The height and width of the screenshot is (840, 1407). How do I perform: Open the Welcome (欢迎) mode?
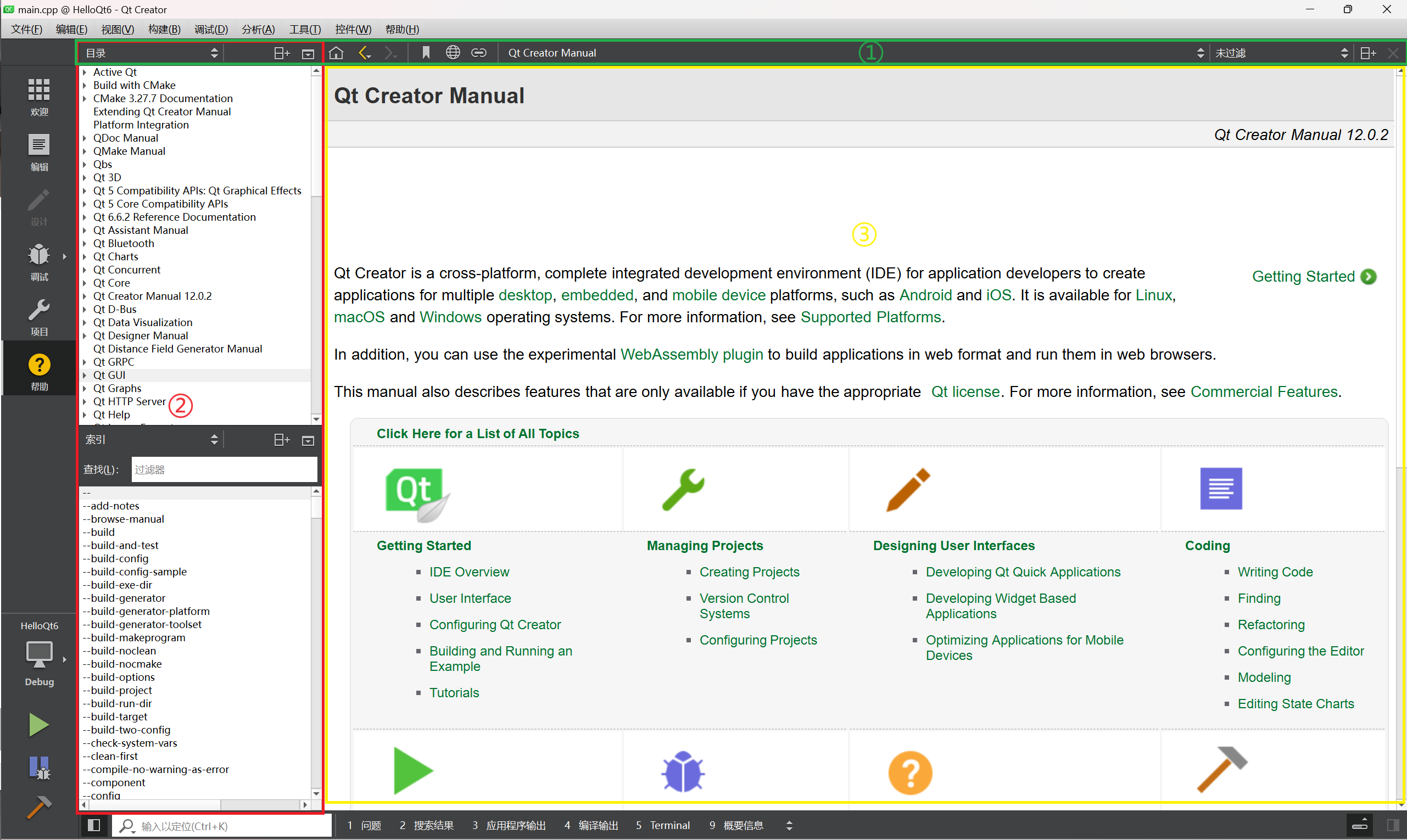click(38, 97)
